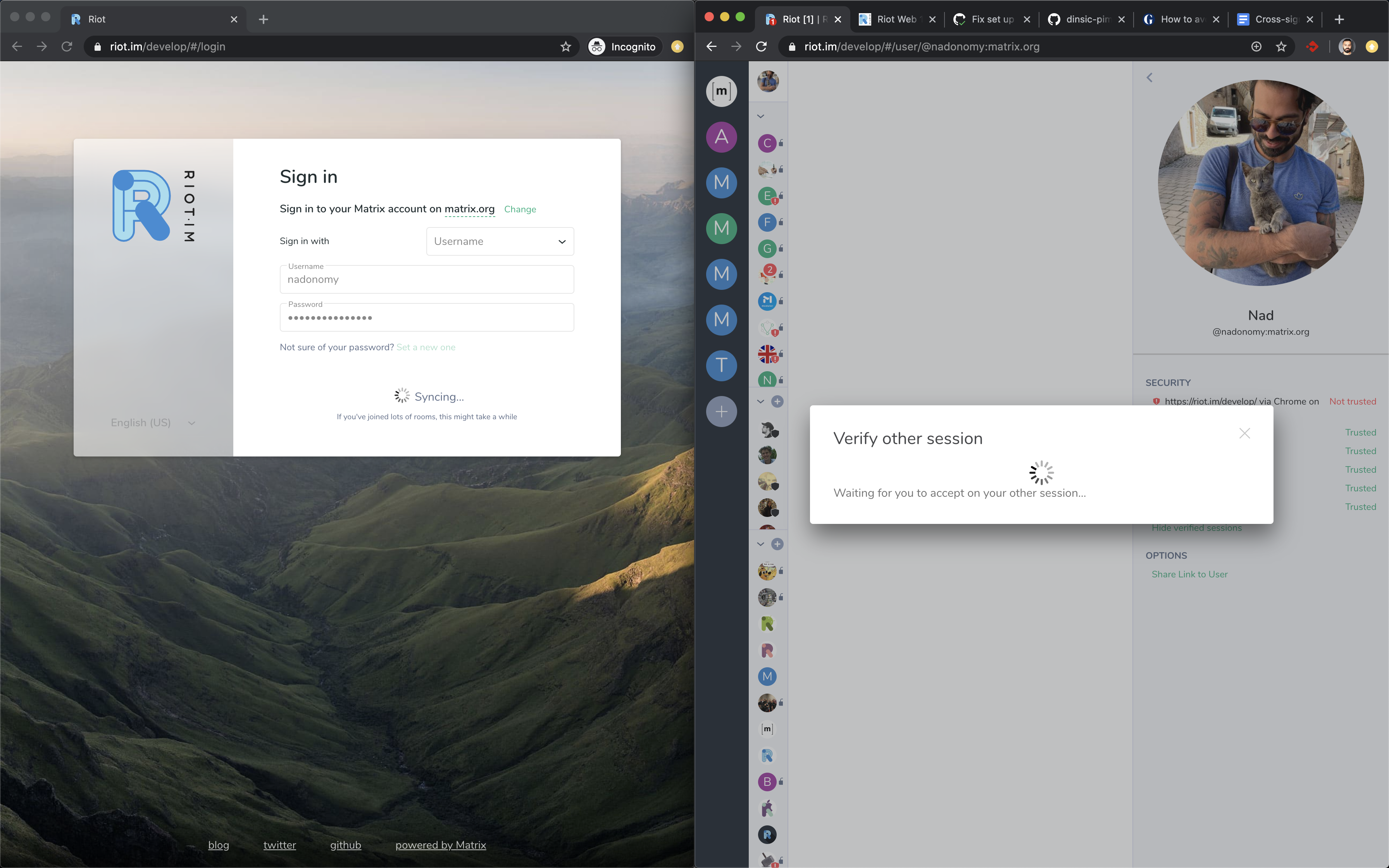Reload the right Chrome window page
Viewport: 1389px width, 868px height.
point(761,46)
